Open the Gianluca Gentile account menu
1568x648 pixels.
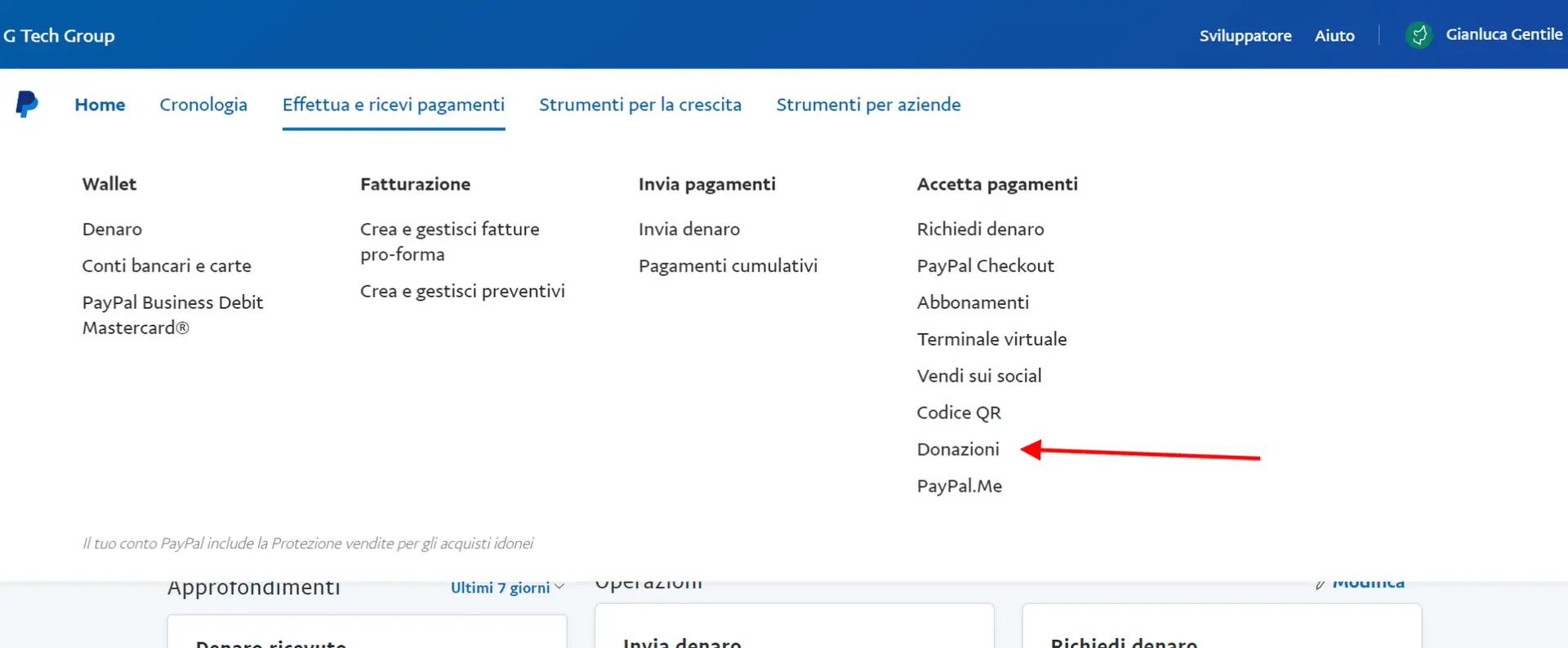point(1503,34)
